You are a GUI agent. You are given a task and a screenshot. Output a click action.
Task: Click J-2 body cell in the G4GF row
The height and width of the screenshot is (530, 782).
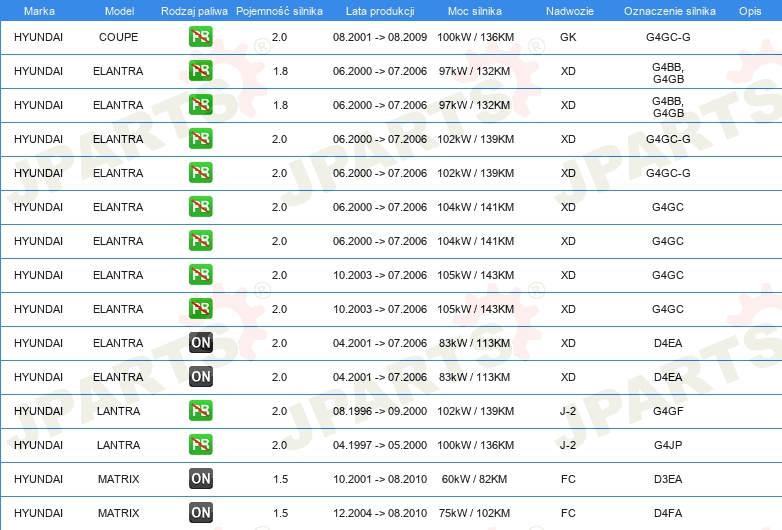click(568, 411)
